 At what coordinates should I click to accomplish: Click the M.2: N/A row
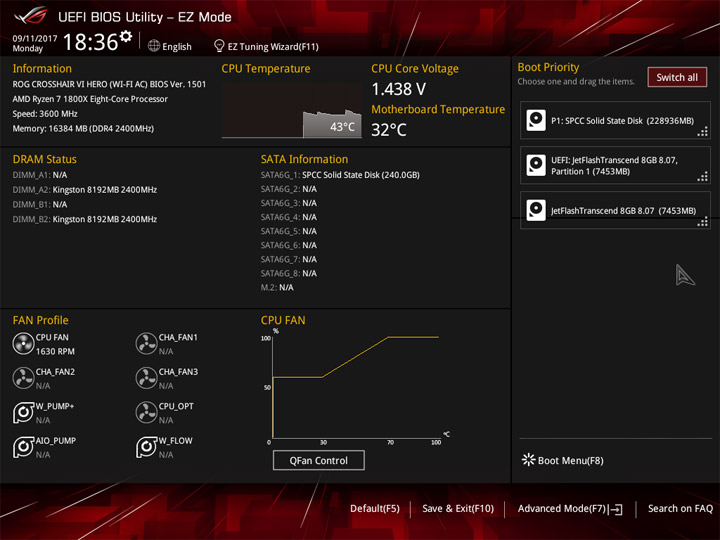[277, 287]
